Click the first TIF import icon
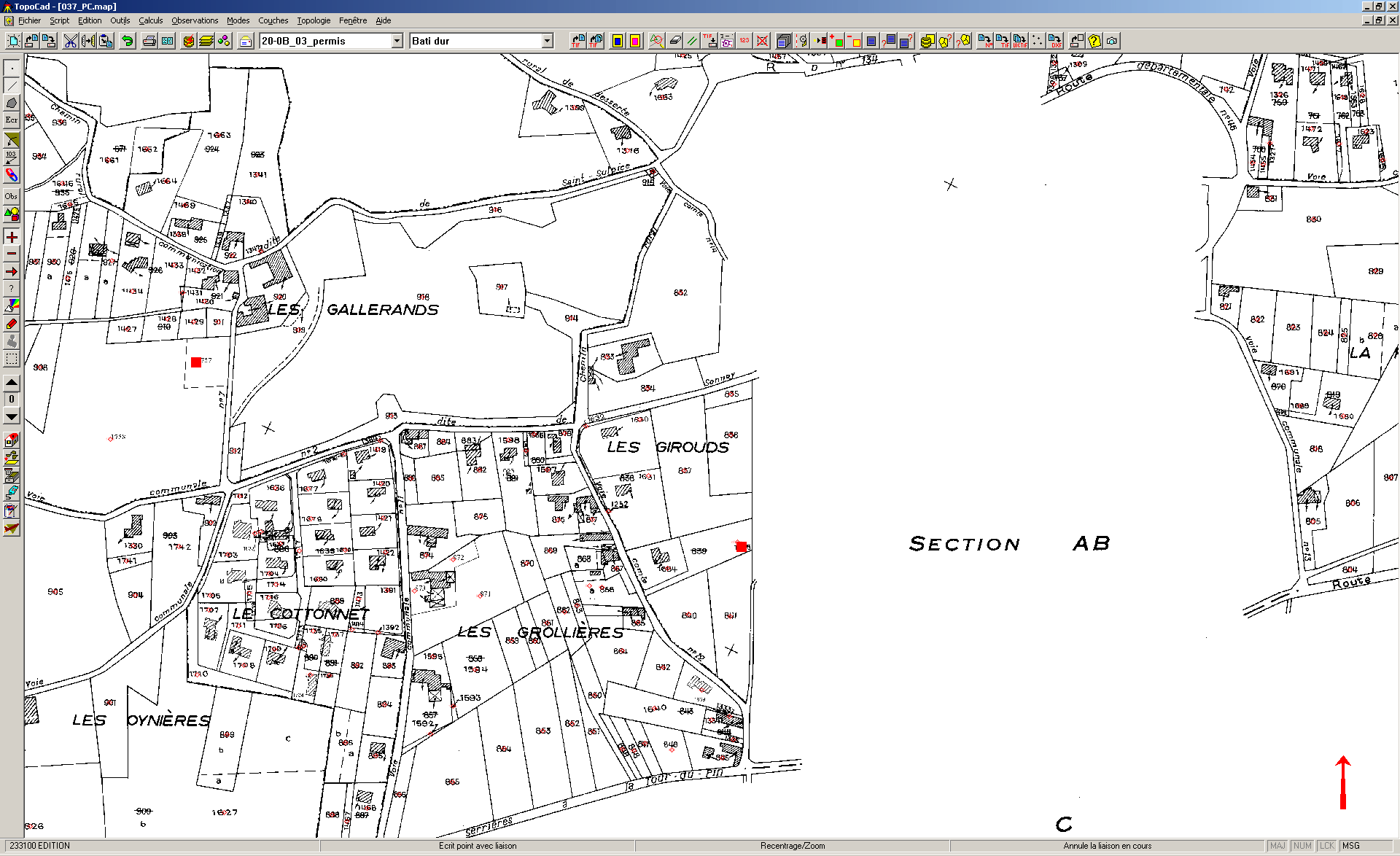 (578, 41)
